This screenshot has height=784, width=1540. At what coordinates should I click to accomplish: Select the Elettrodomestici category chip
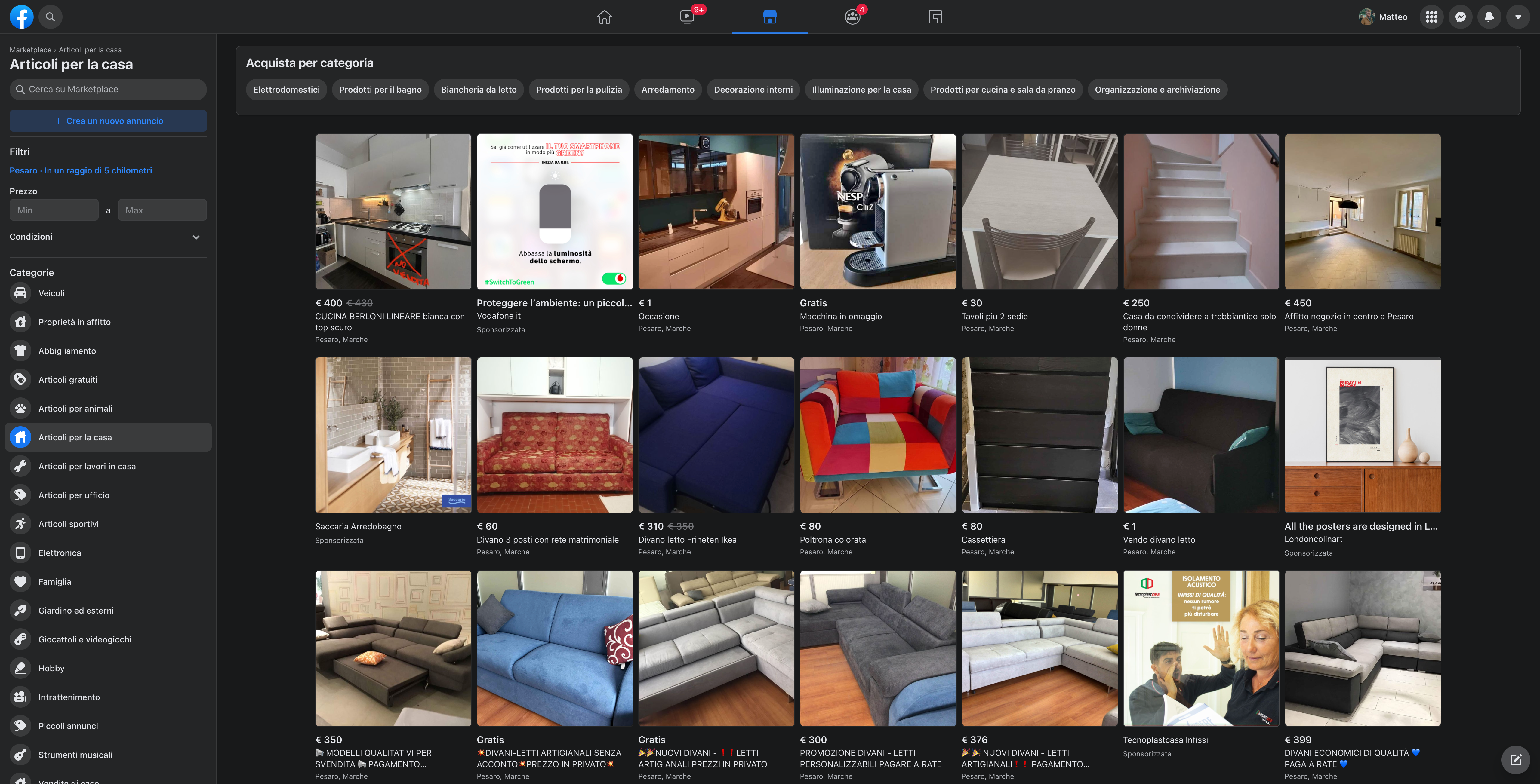click(286, 90)
